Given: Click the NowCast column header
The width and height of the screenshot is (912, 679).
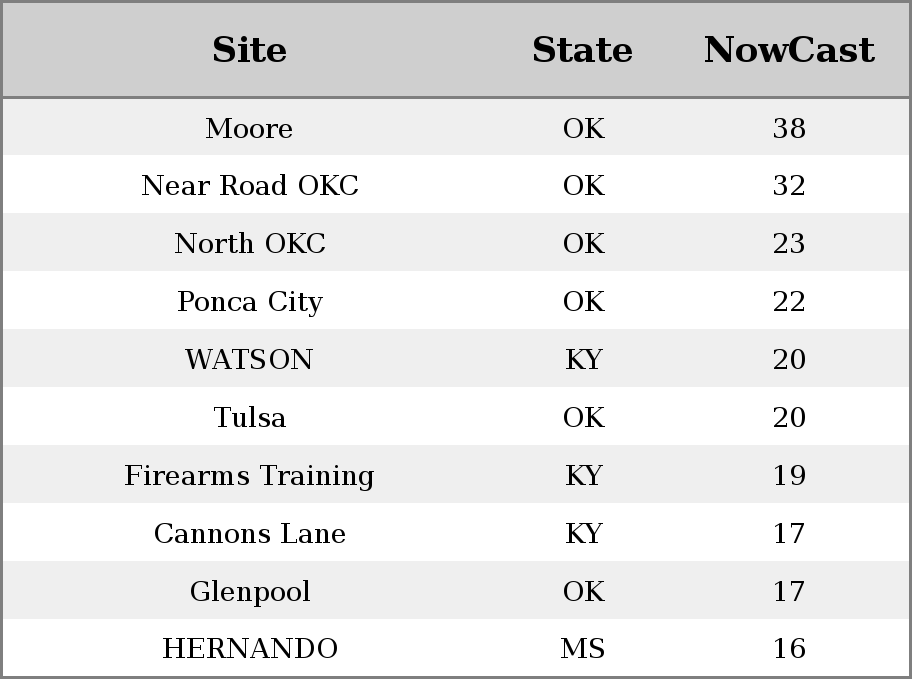Looking at the screenshot, I should 789,49.
